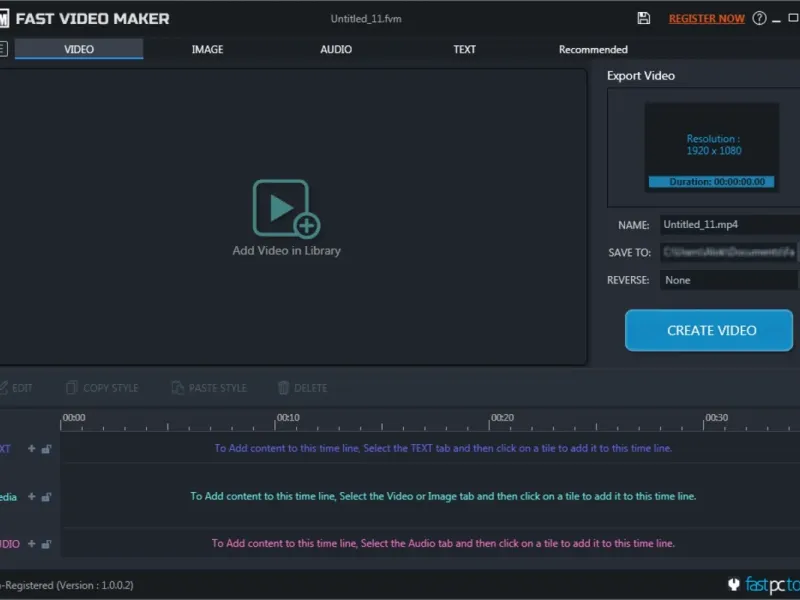Image resolution: width=800 pixels, height=600 pixels.
Task: Click the 00:30 mark on timeline ruler
Action: coord(717,417)
